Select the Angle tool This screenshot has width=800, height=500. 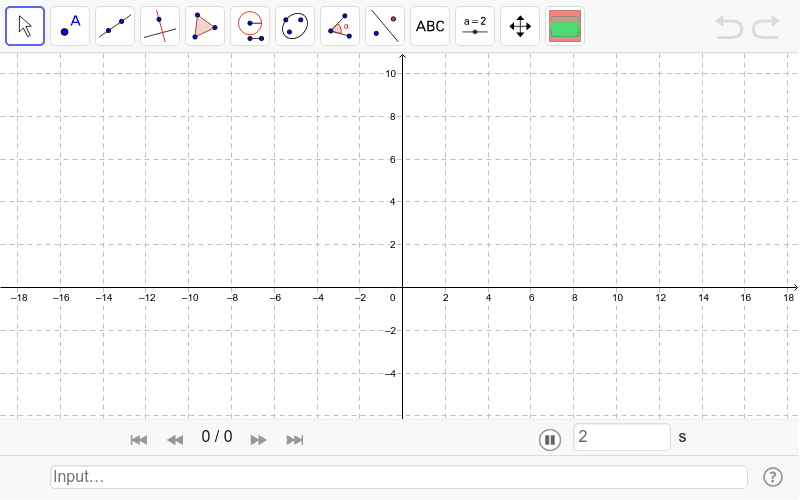tap(340, 26)
